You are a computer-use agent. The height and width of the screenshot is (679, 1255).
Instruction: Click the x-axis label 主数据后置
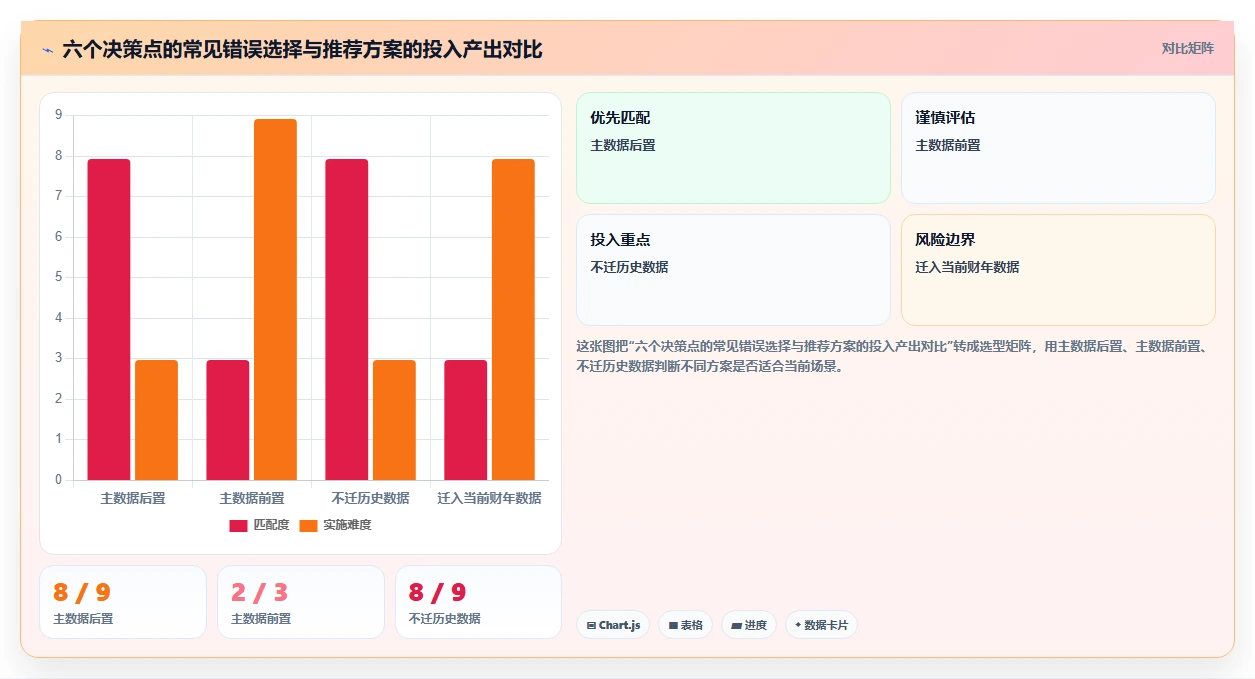133,498
